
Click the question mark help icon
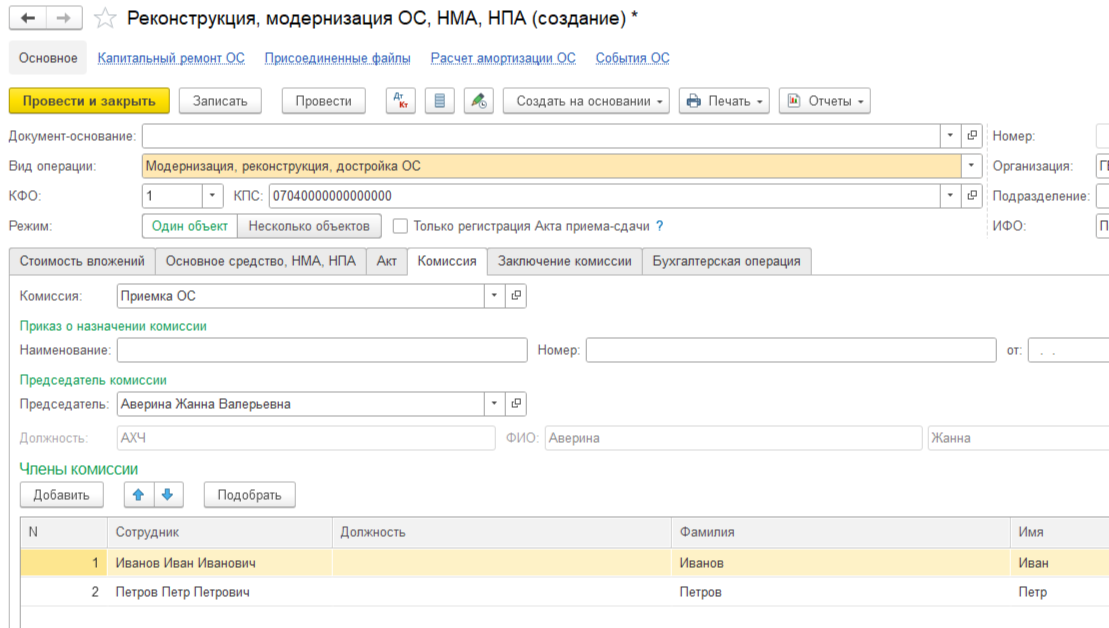tap(659, 226)
